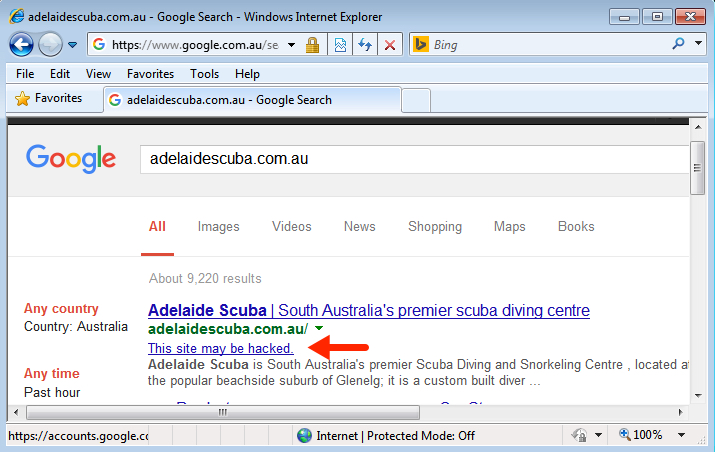
Task: Click the browser Back button
Action: coord(22,45)
